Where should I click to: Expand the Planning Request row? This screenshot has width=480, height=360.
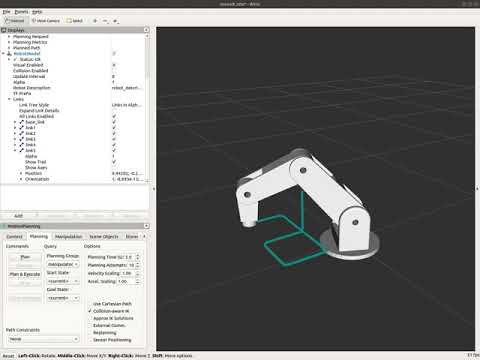(9, 37)
